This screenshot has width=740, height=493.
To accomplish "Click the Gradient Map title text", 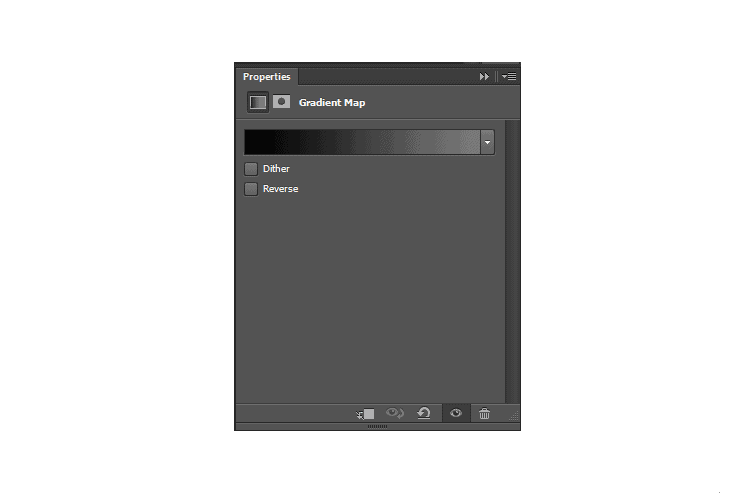I will 332,102.
